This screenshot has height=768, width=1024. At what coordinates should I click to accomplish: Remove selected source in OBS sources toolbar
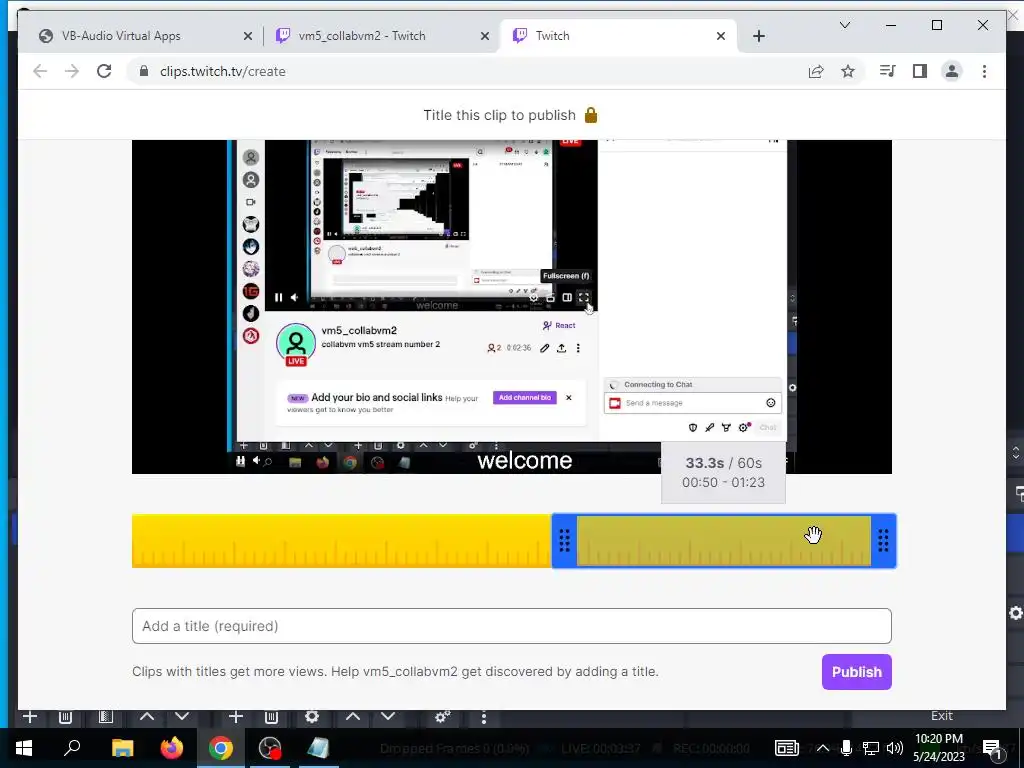(272, 716)
